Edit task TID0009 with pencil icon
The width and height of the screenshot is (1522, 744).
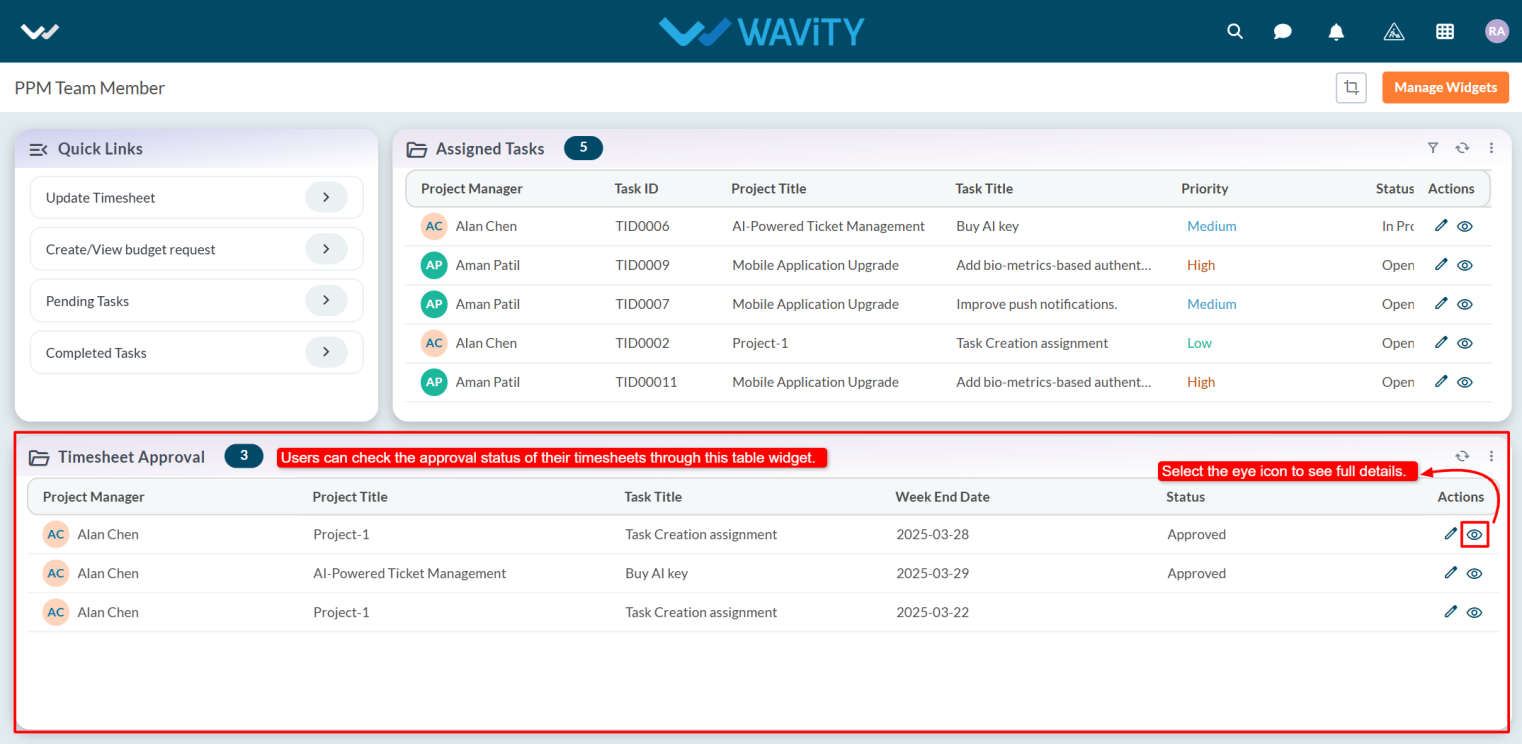[x=1441, y=265]
